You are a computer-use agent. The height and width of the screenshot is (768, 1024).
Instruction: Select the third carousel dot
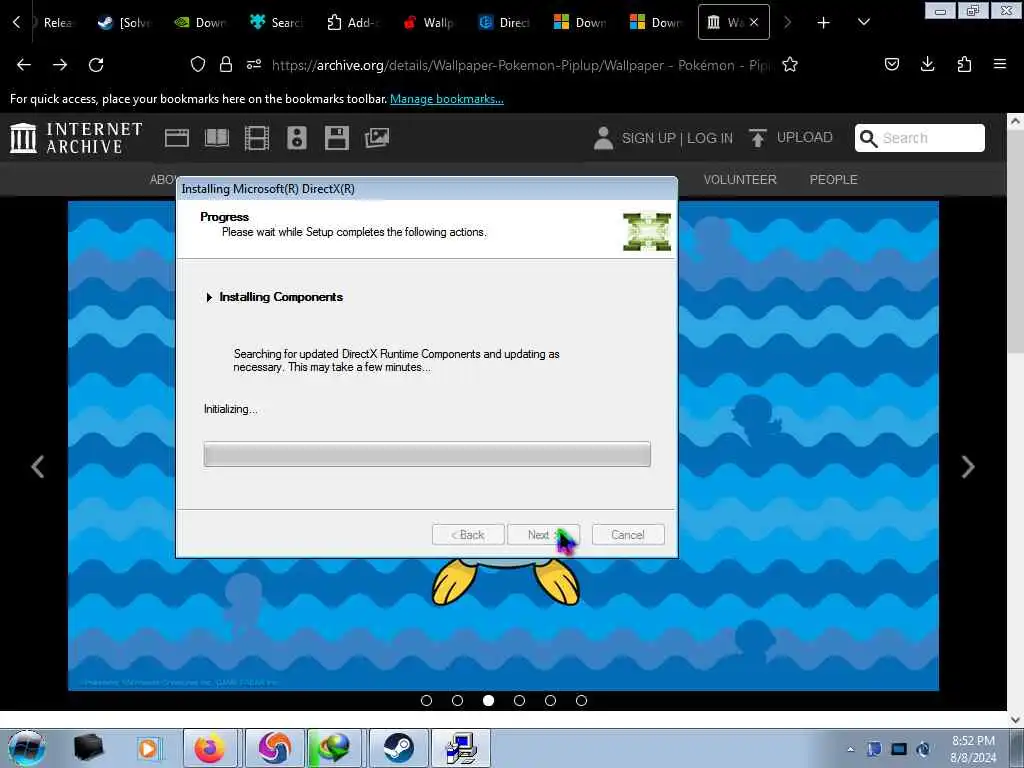pos(488,700)
